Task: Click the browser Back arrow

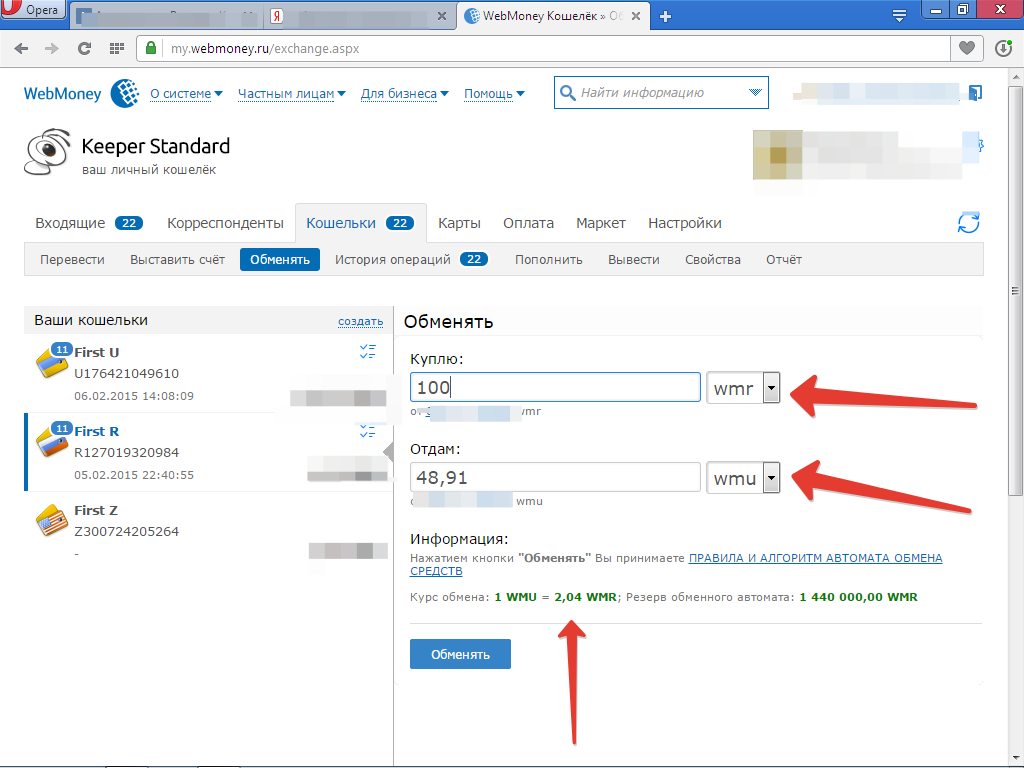Action: pos(21,48)
